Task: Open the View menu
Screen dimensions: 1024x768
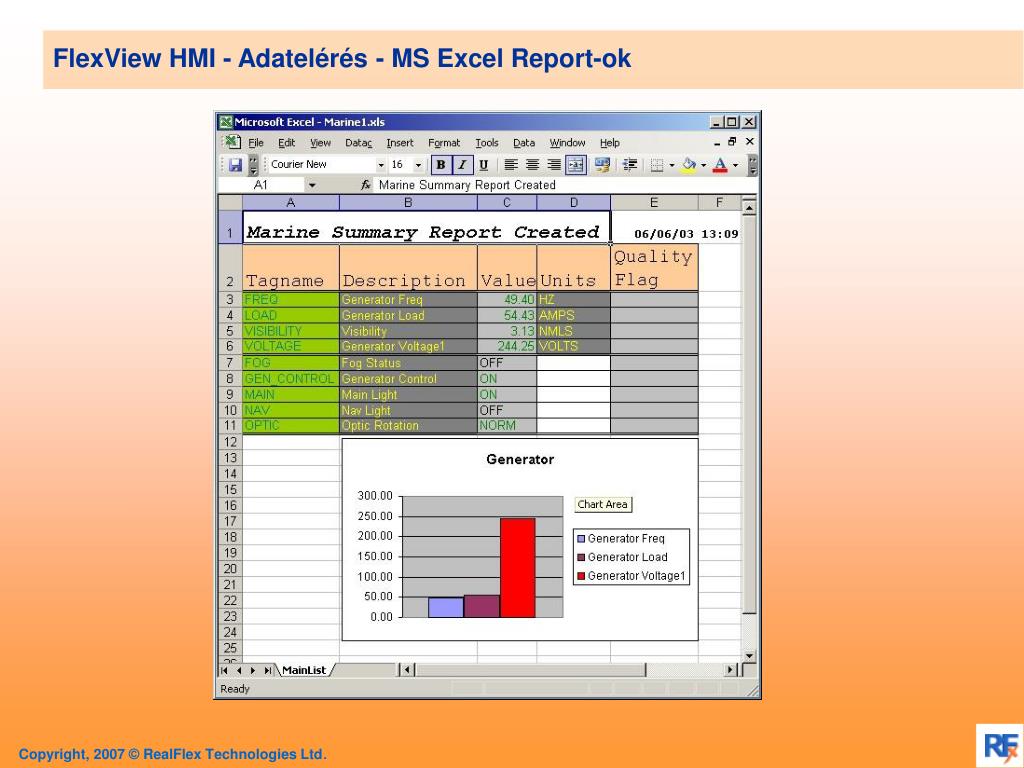Action: point(320,142)
